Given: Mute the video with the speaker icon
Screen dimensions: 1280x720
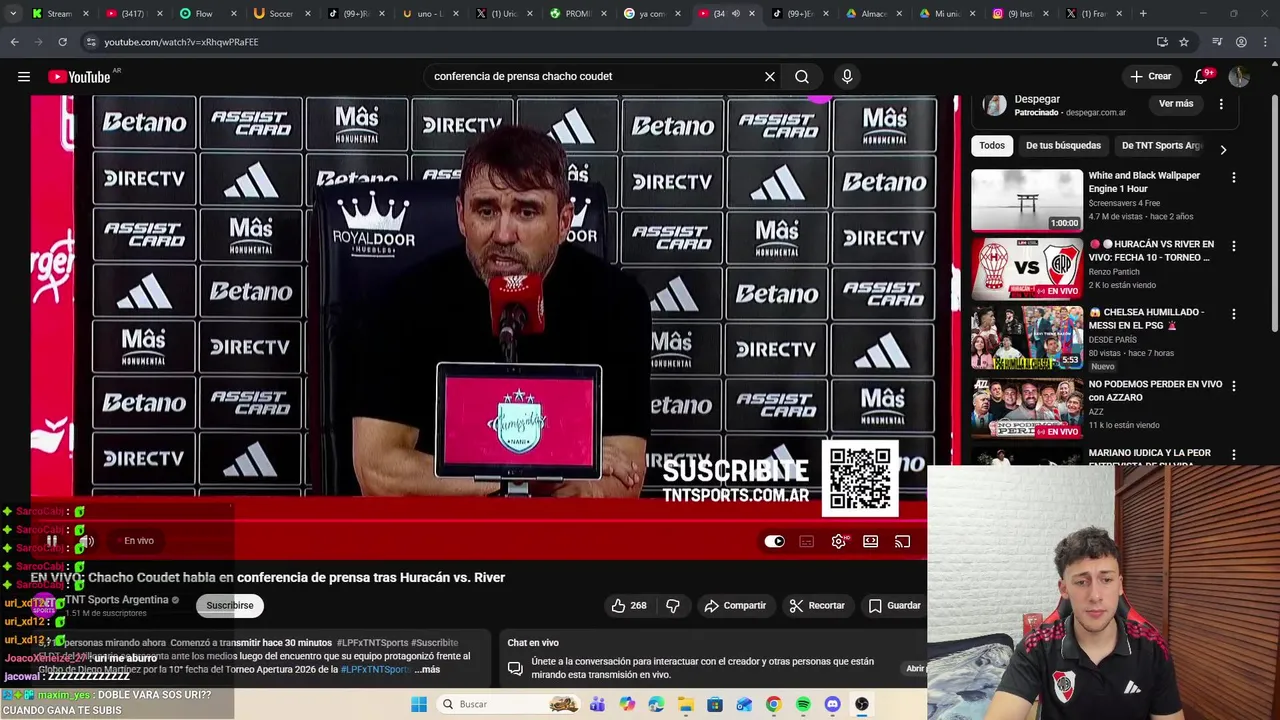Looking at the screenshot, I should coord(86,541).
